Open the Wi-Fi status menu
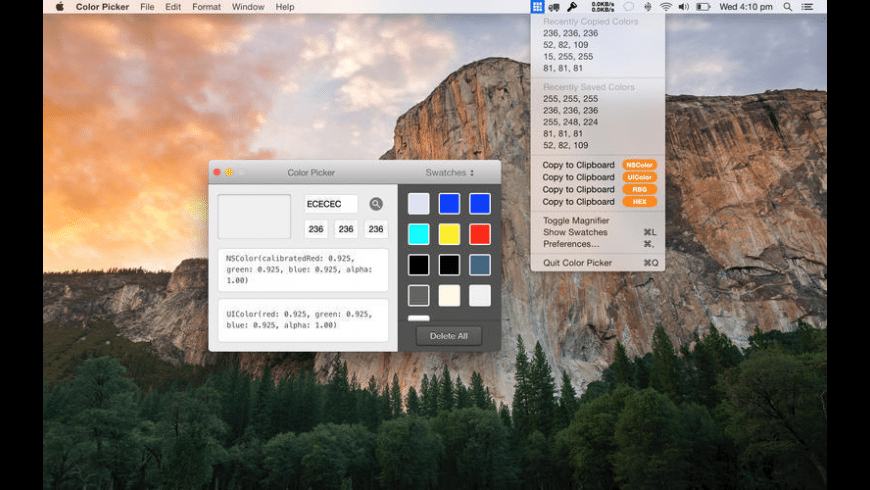 click(x=666, y=7)
